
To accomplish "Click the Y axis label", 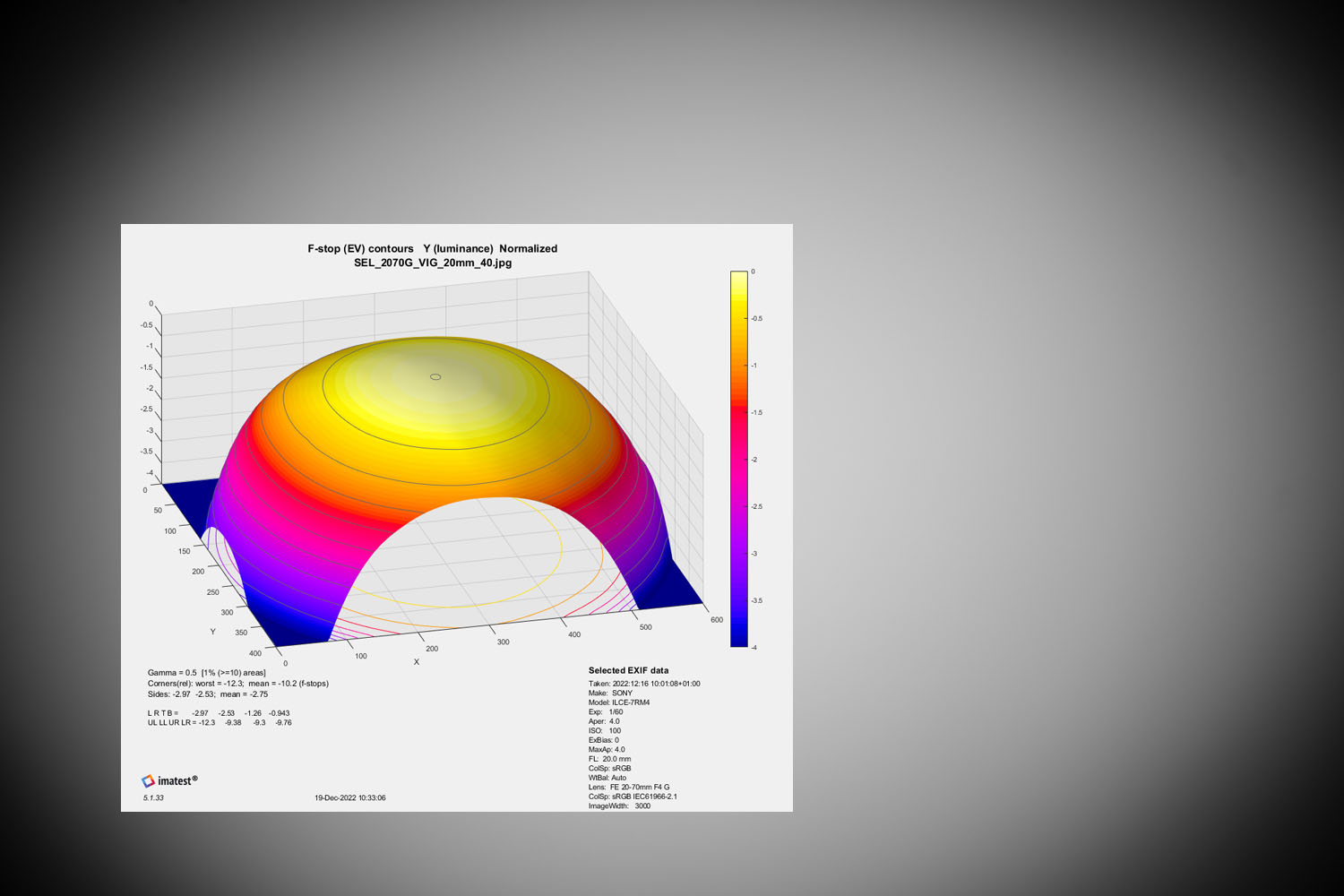I will point(212,632).
